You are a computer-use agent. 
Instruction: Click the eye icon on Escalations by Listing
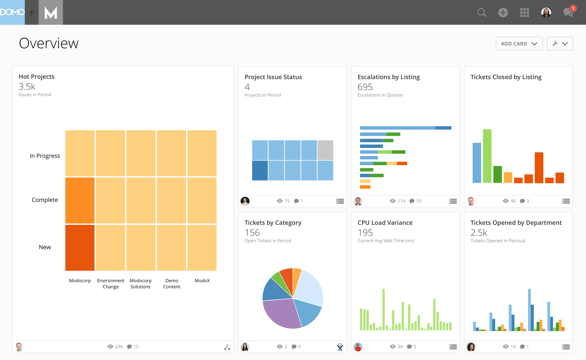pos(393,201)
